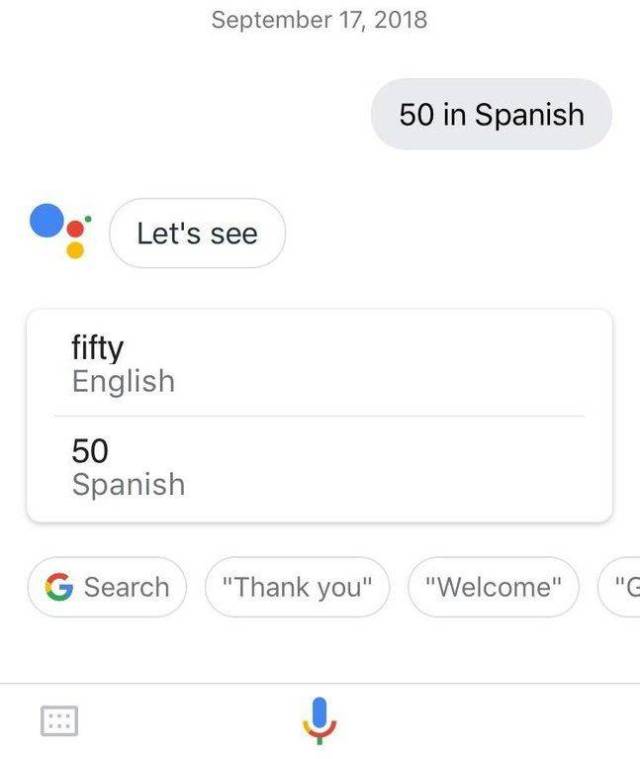Click the large blue dot of Assistant logo

point(47,219)
